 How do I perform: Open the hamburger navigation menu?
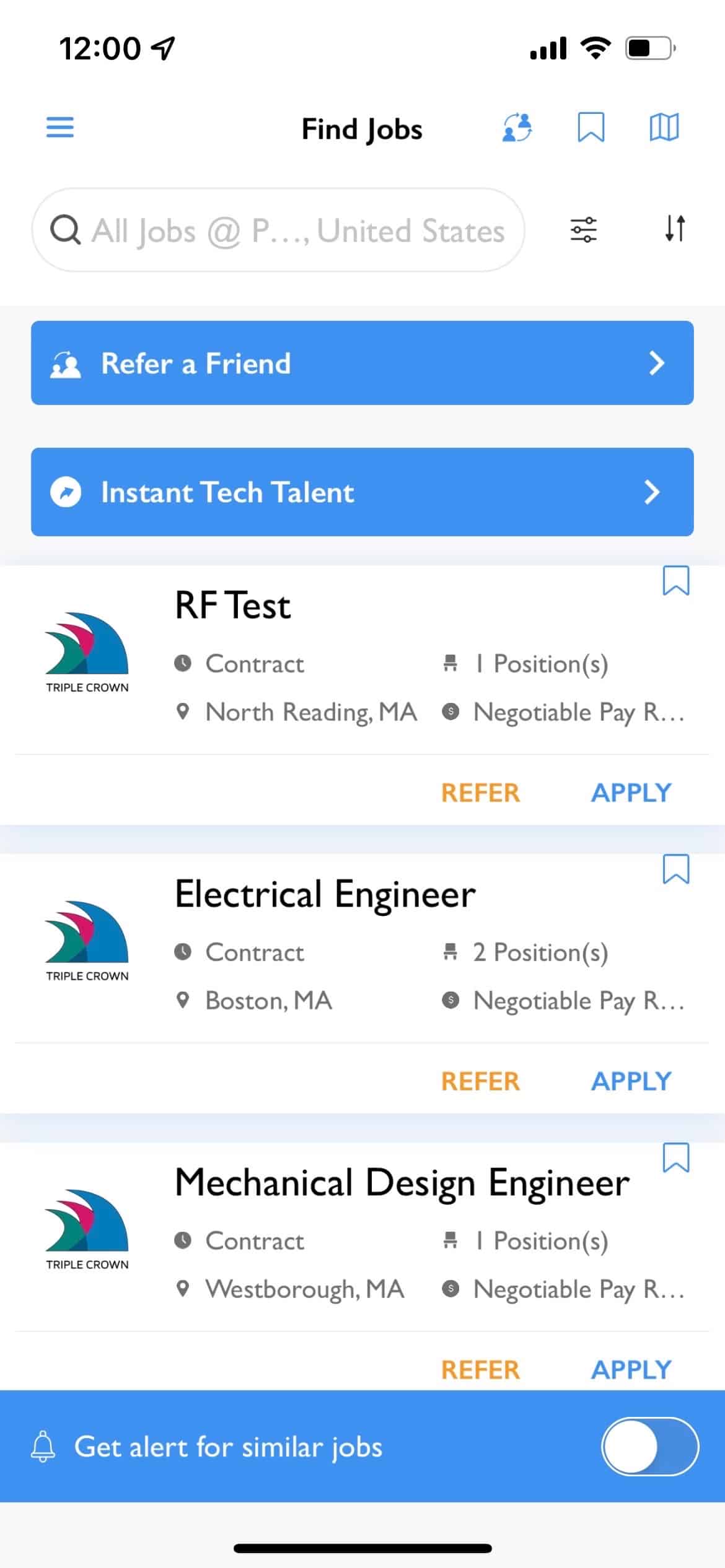[x=60, y=128]
